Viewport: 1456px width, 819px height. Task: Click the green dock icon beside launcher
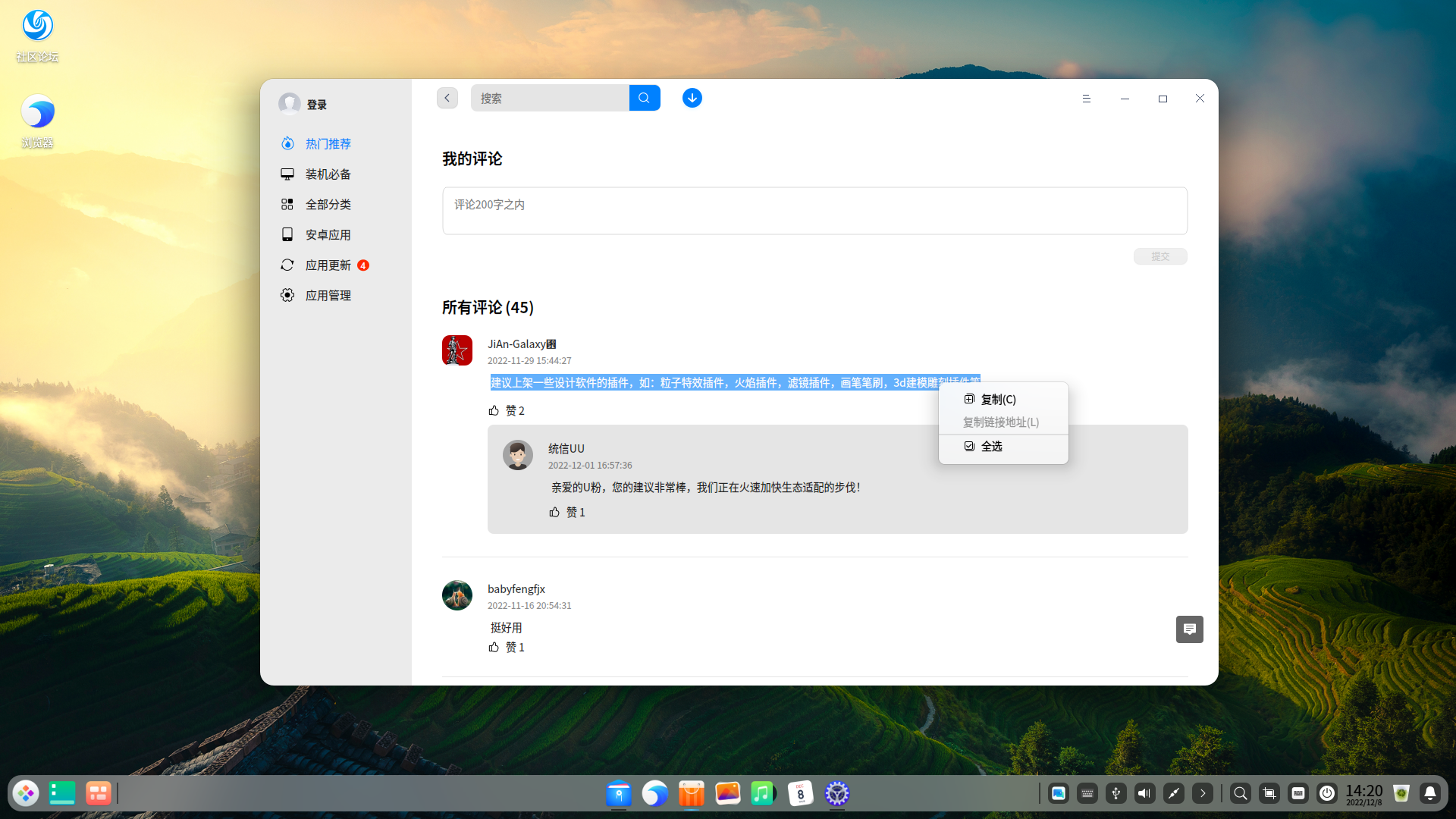pyautogui.click(x=62, y=793)
